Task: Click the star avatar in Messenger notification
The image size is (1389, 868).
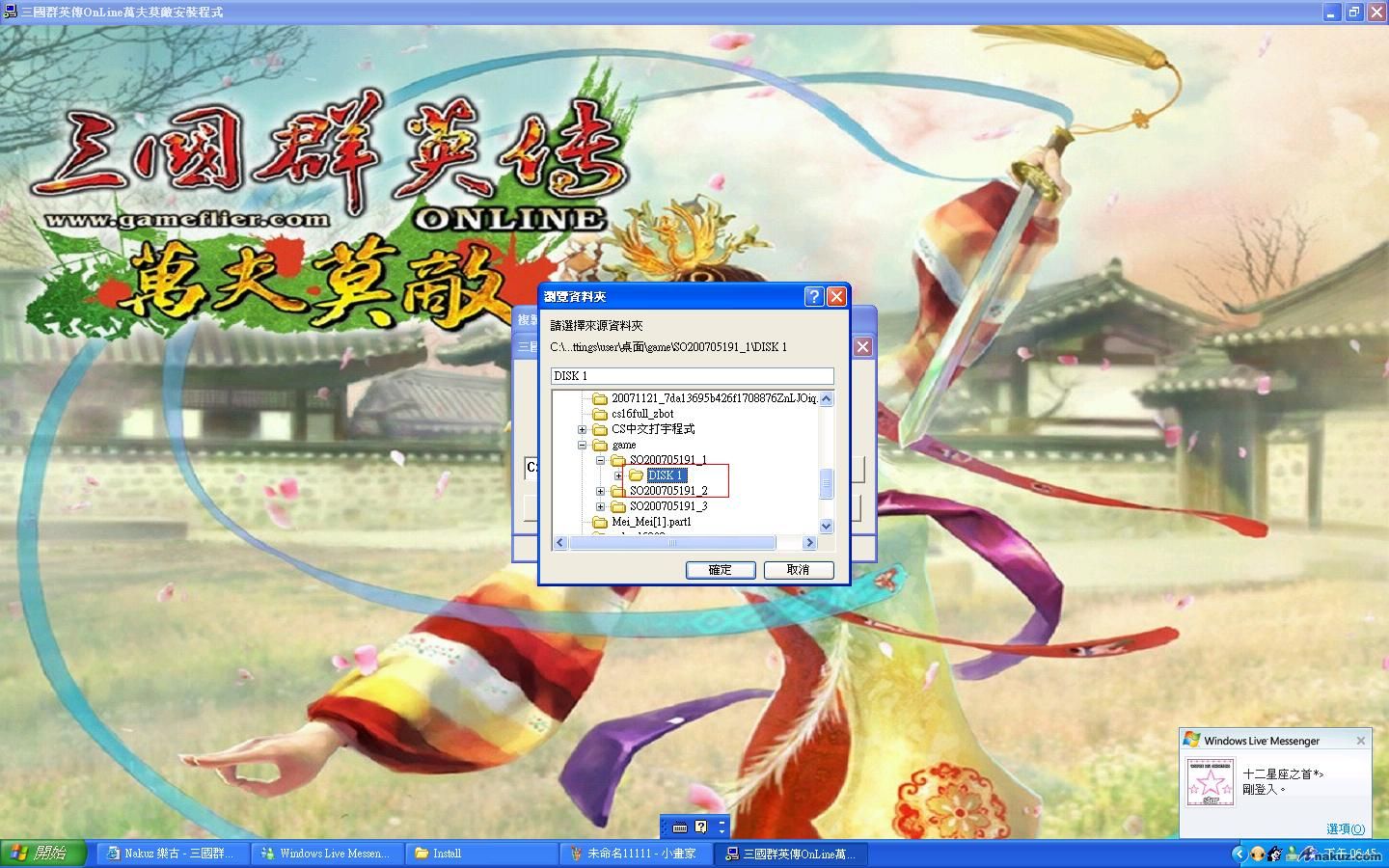Action: pos(1211,782)
